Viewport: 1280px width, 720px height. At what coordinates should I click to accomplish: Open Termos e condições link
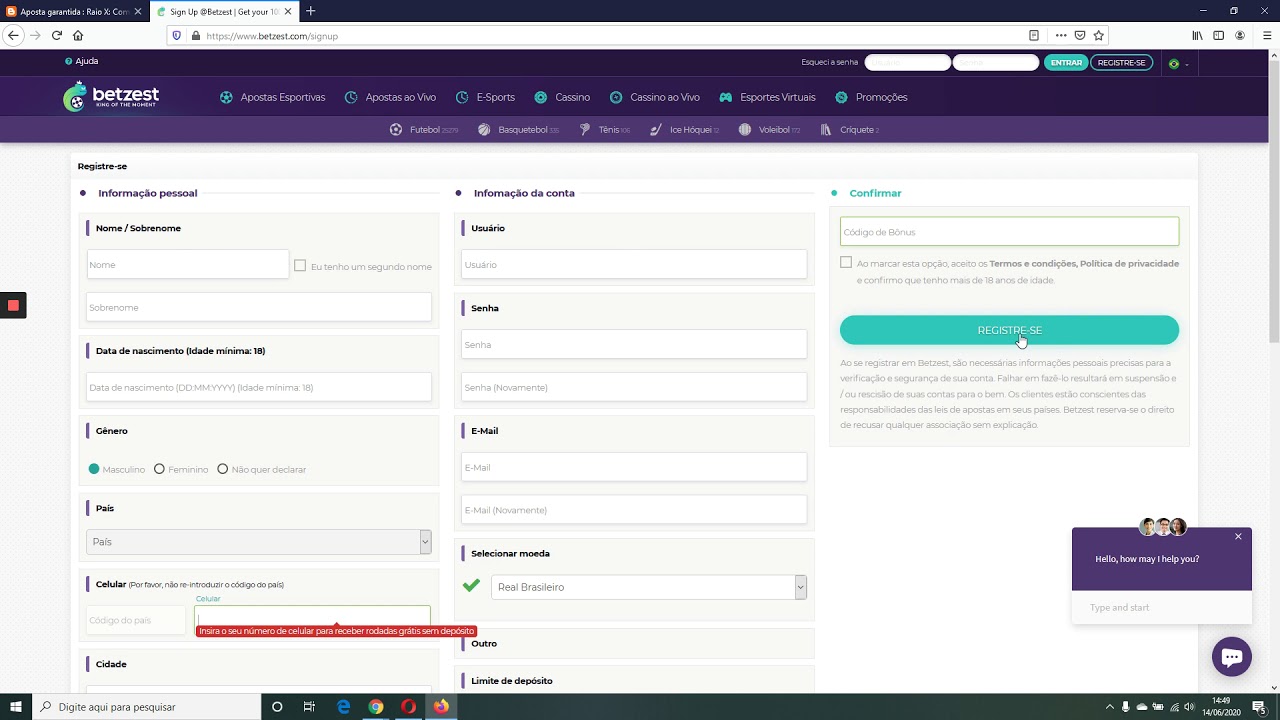tap(1032, 264)
